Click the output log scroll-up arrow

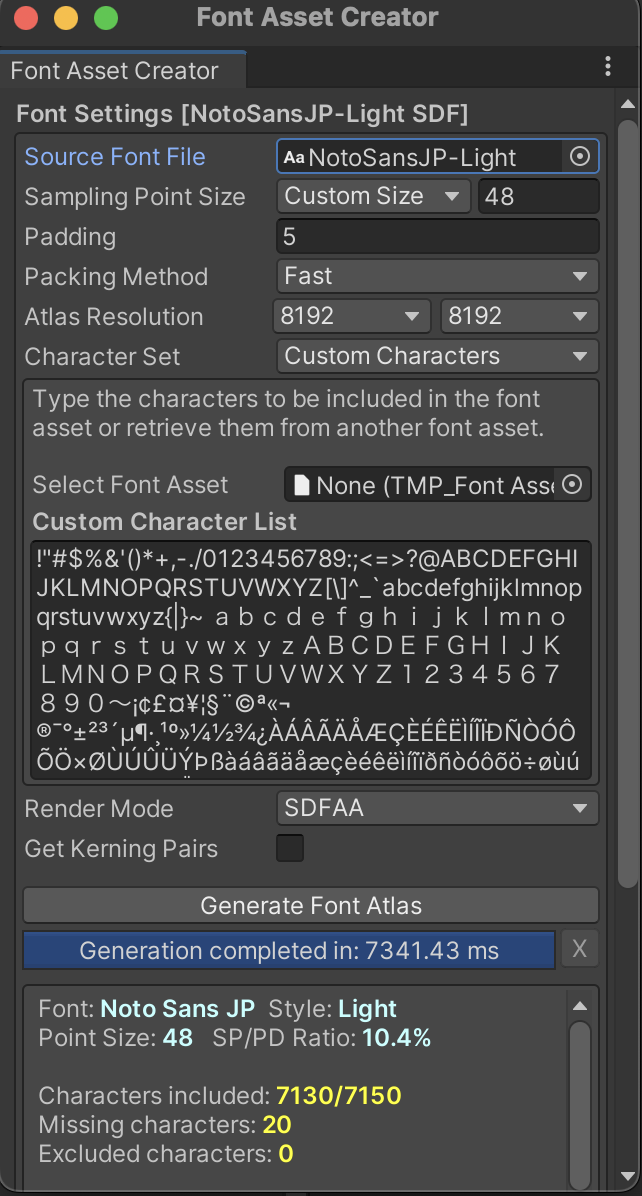coord(580,1006)
